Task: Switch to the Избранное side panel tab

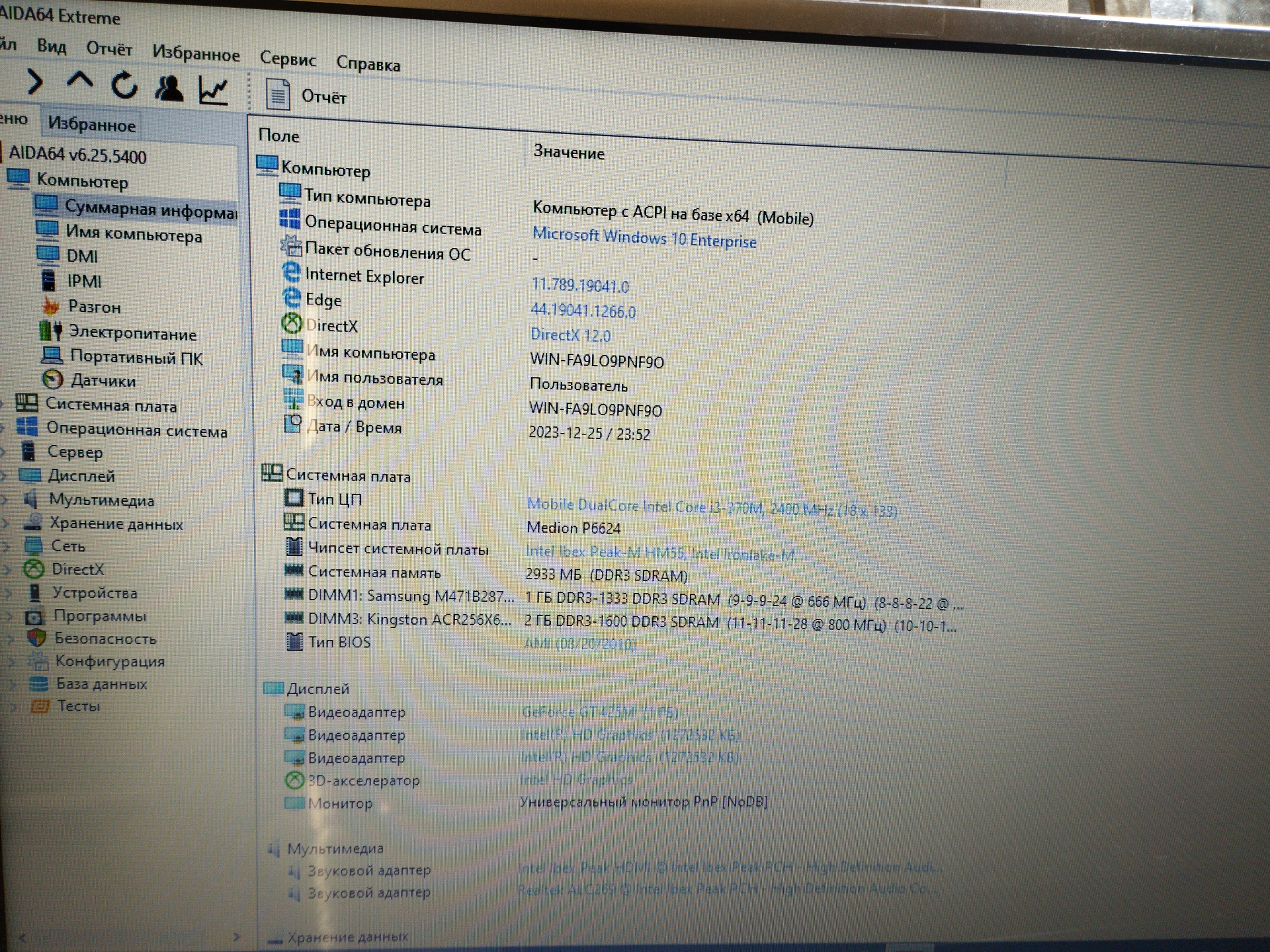Action: (92, 124)
